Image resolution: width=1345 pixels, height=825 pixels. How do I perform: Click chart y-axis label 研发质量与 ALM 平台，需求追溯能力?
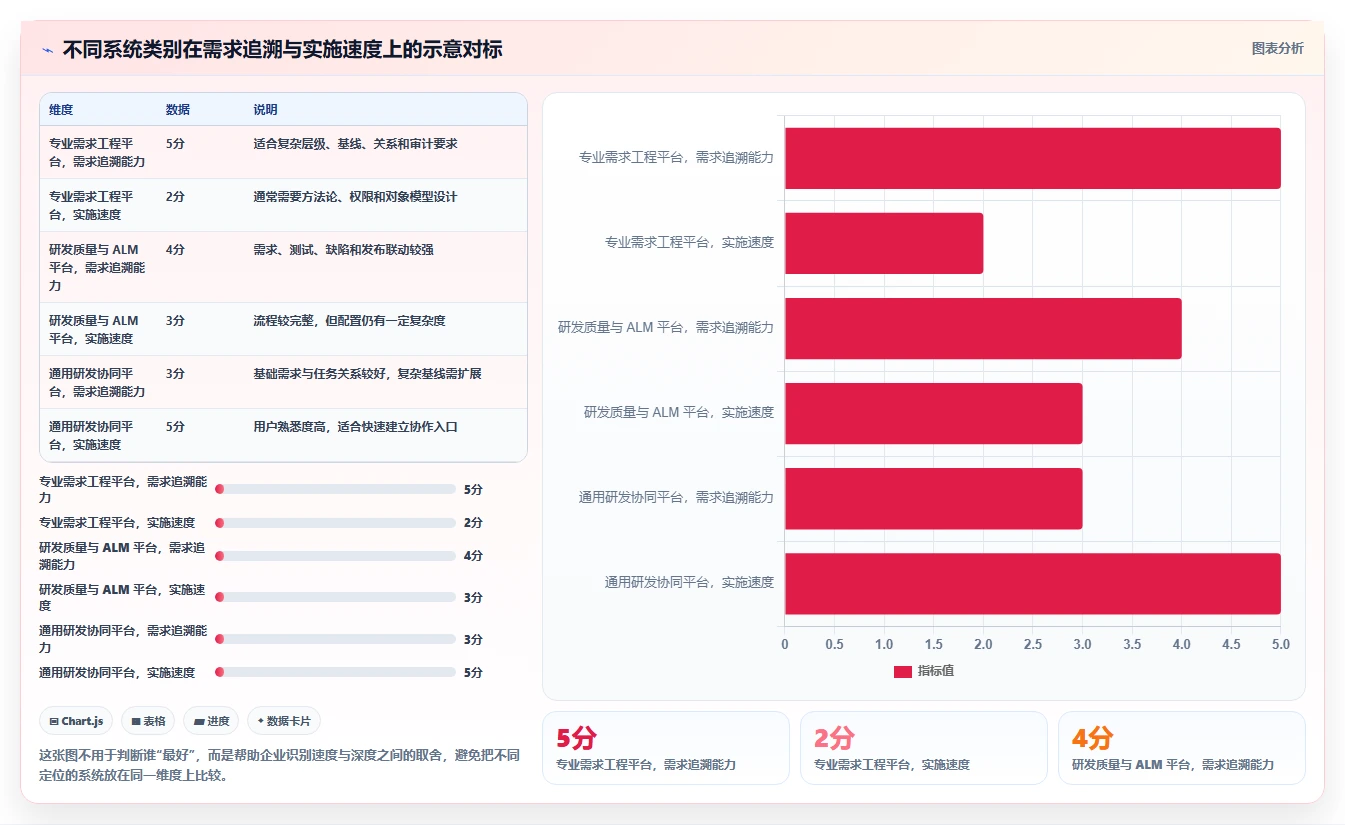pos(666,328)
